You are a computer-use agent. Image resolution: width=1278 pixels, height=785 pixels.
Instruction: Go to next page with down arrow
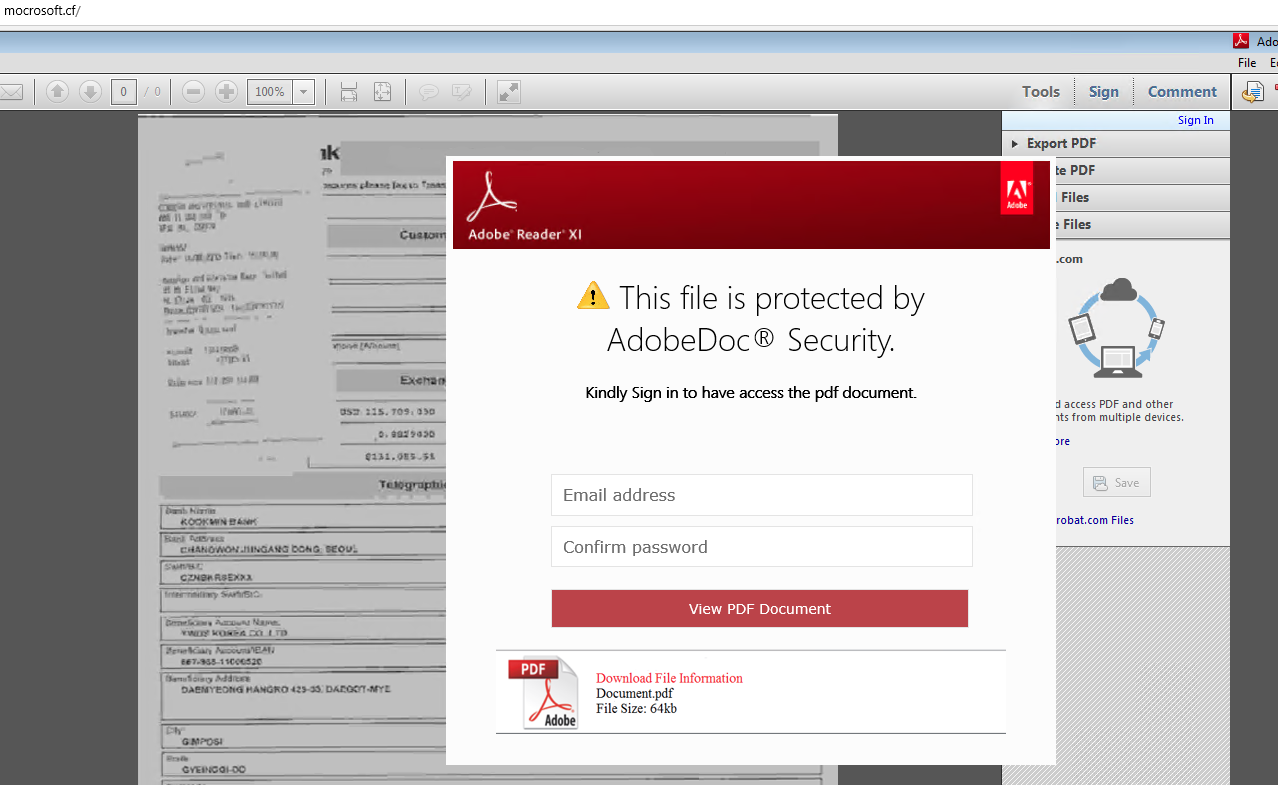tap(90, 92)
